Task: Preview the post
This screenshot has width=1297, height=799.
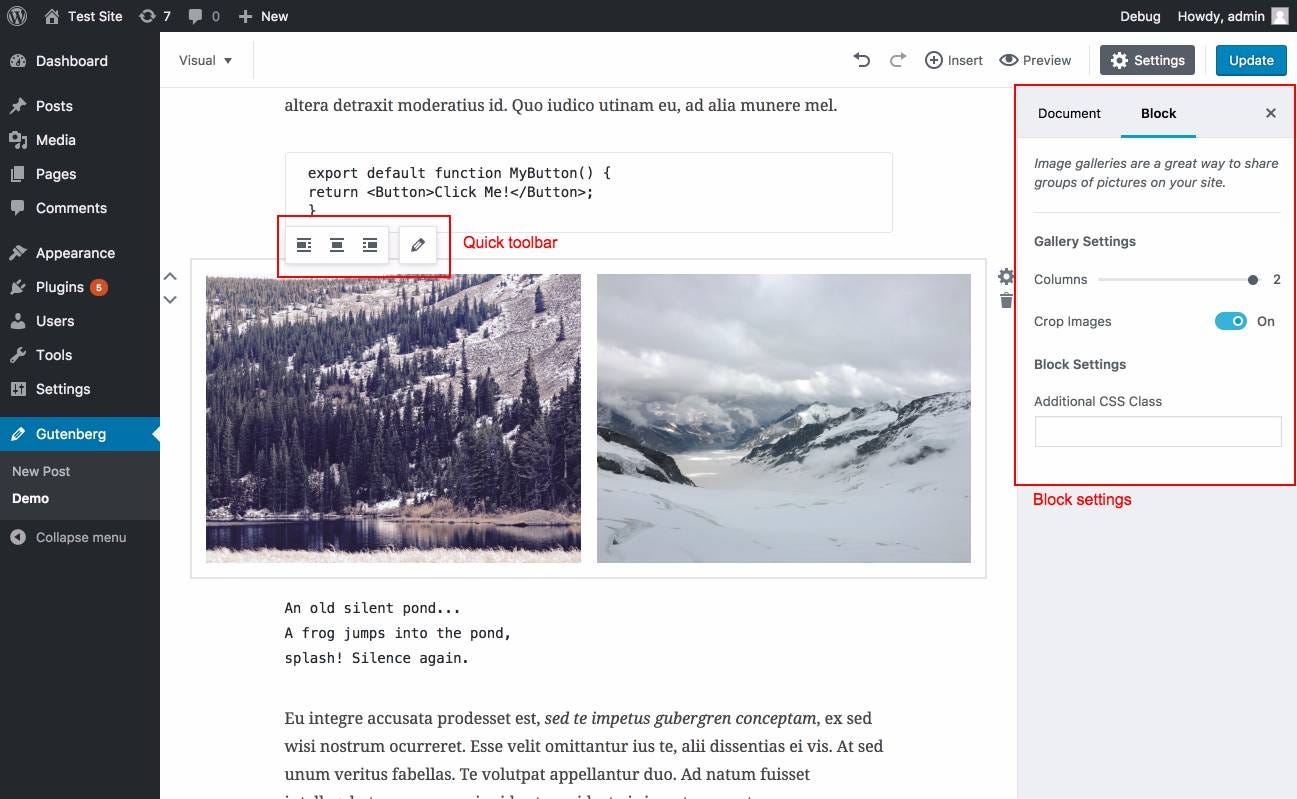Action: click(1035, 60)
